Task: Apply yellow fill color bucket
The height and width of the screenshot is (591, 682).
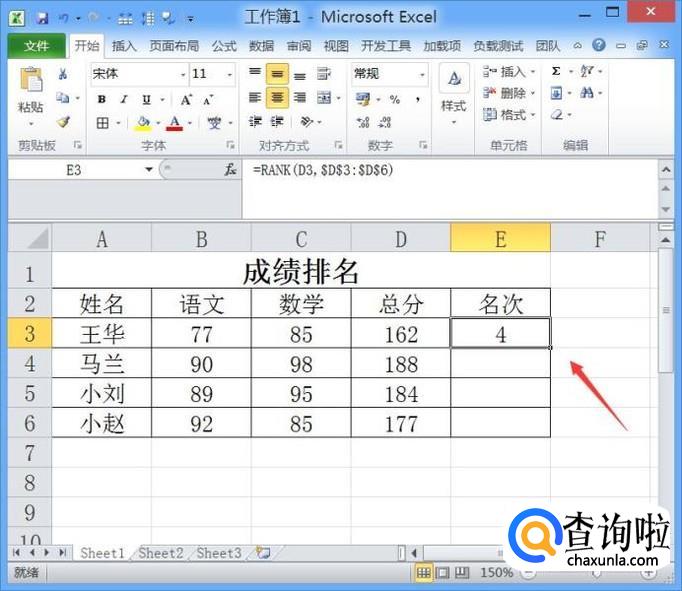Action: point(143,123)
